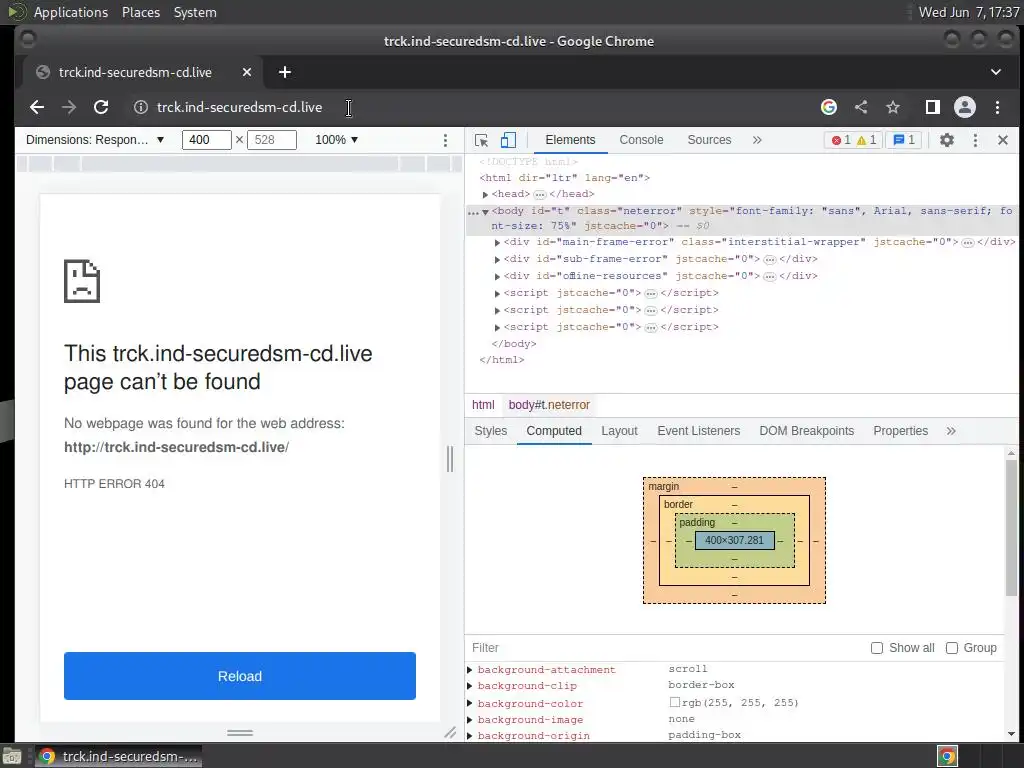Click the Chrome taskbar window button
Viewport: 1024px width, 768px height.
pyautogui.click(x=118, y=756)
